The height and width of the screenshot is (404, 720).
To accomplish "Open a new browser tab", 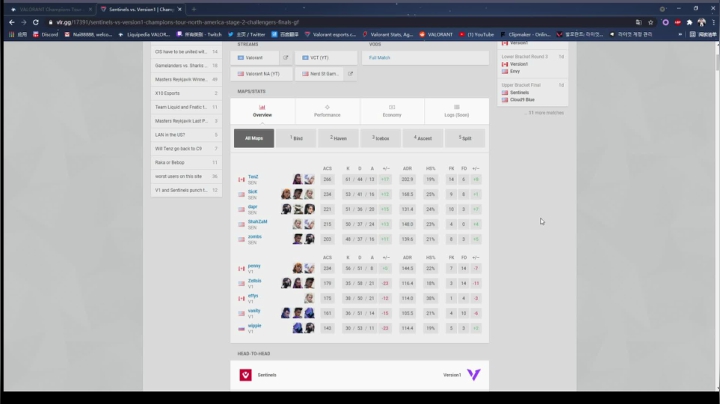I will [x=194, y=9].
